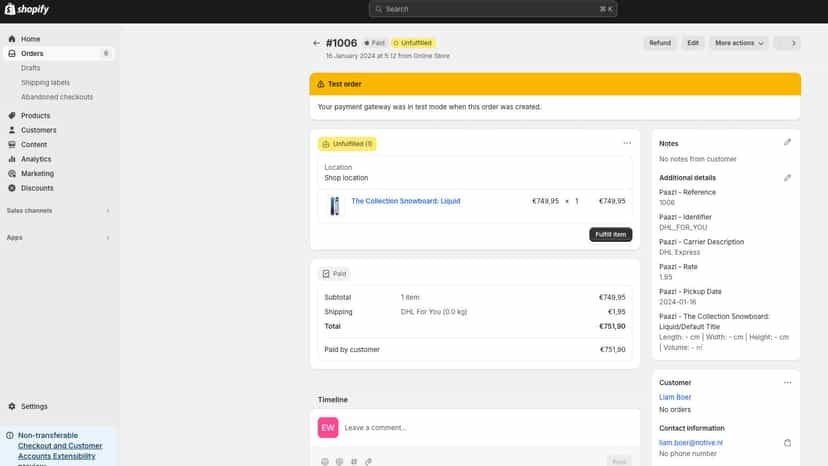
Task: Click the Home house icon
Action: 12,39
